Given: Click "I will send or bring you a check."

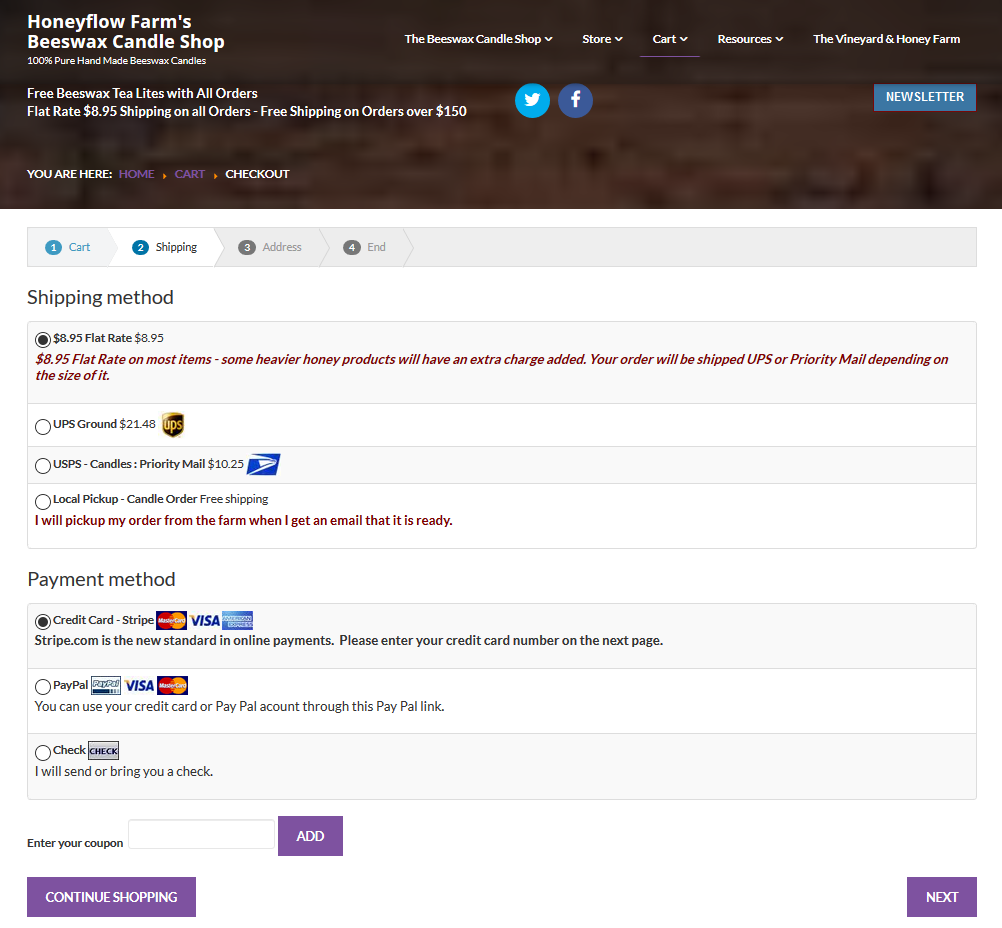Looking at the screenshot, I should pos(124,771).
